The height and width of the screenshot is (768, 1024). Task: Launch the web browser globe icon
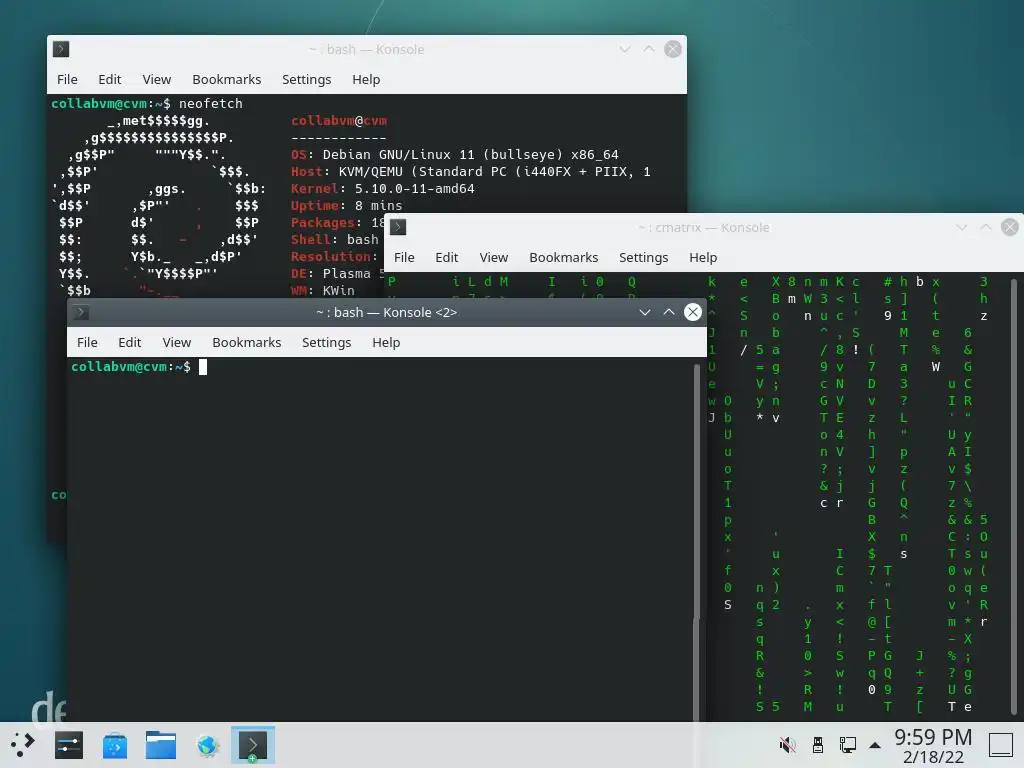[208, 744]
